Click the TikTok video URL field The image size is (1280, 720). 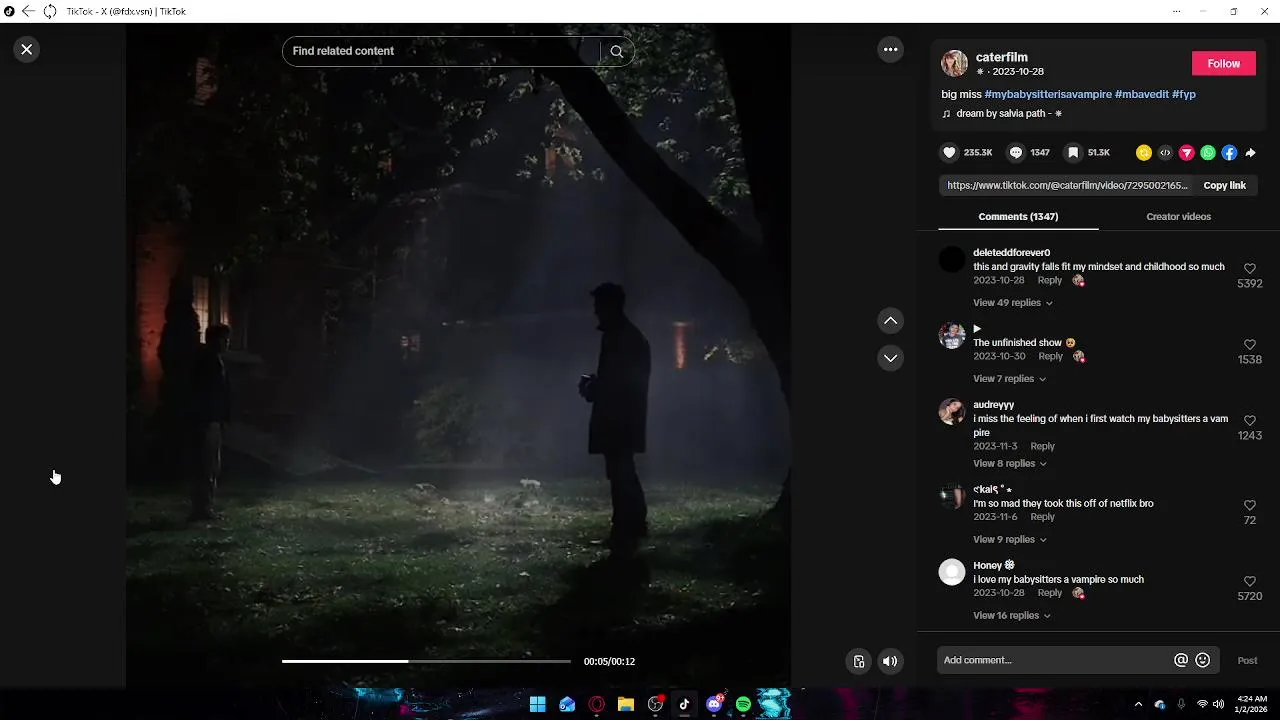coord(1066,186)
